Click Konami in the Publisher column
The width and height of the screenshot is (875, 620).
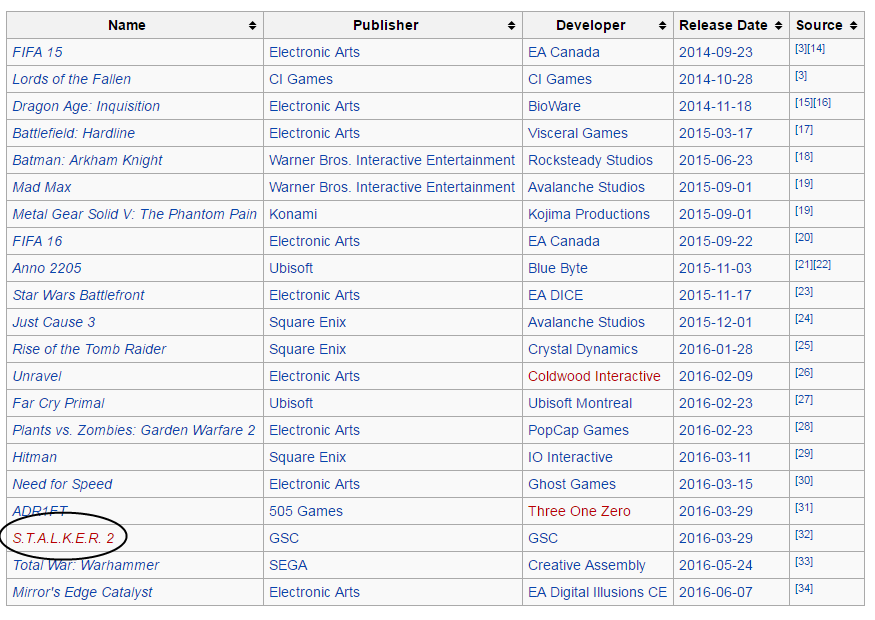293,214
